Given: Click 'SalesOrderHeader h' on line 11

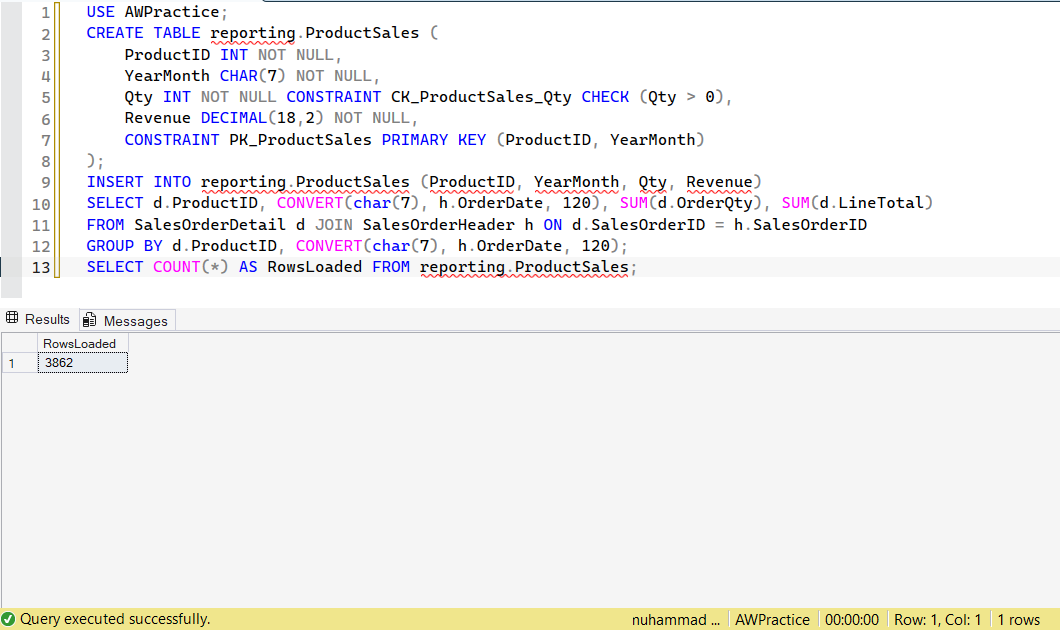Looking at the screenshot, I should [x=448, y=224].
